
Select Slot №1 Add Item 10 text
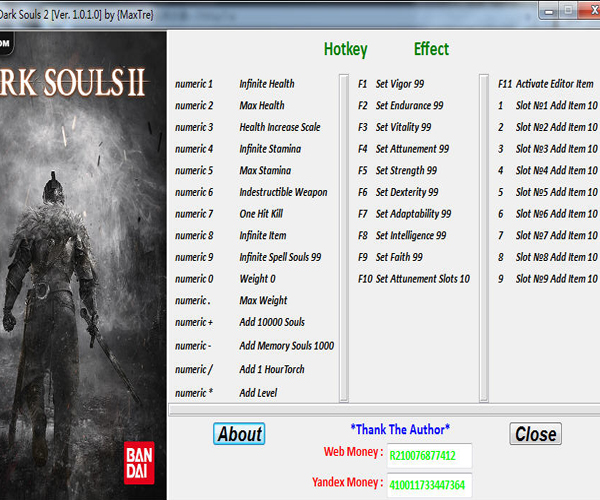tap(557, 105)
